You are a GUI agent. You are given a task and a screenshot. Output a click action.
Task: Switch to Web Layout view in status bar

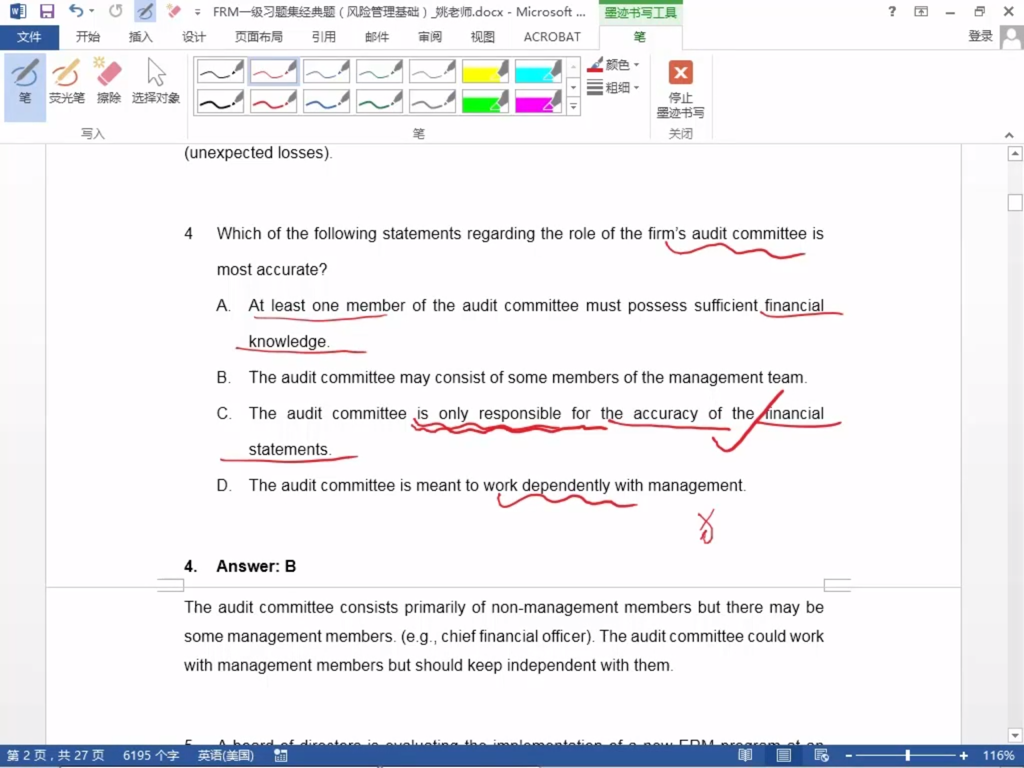click(821, 756)
